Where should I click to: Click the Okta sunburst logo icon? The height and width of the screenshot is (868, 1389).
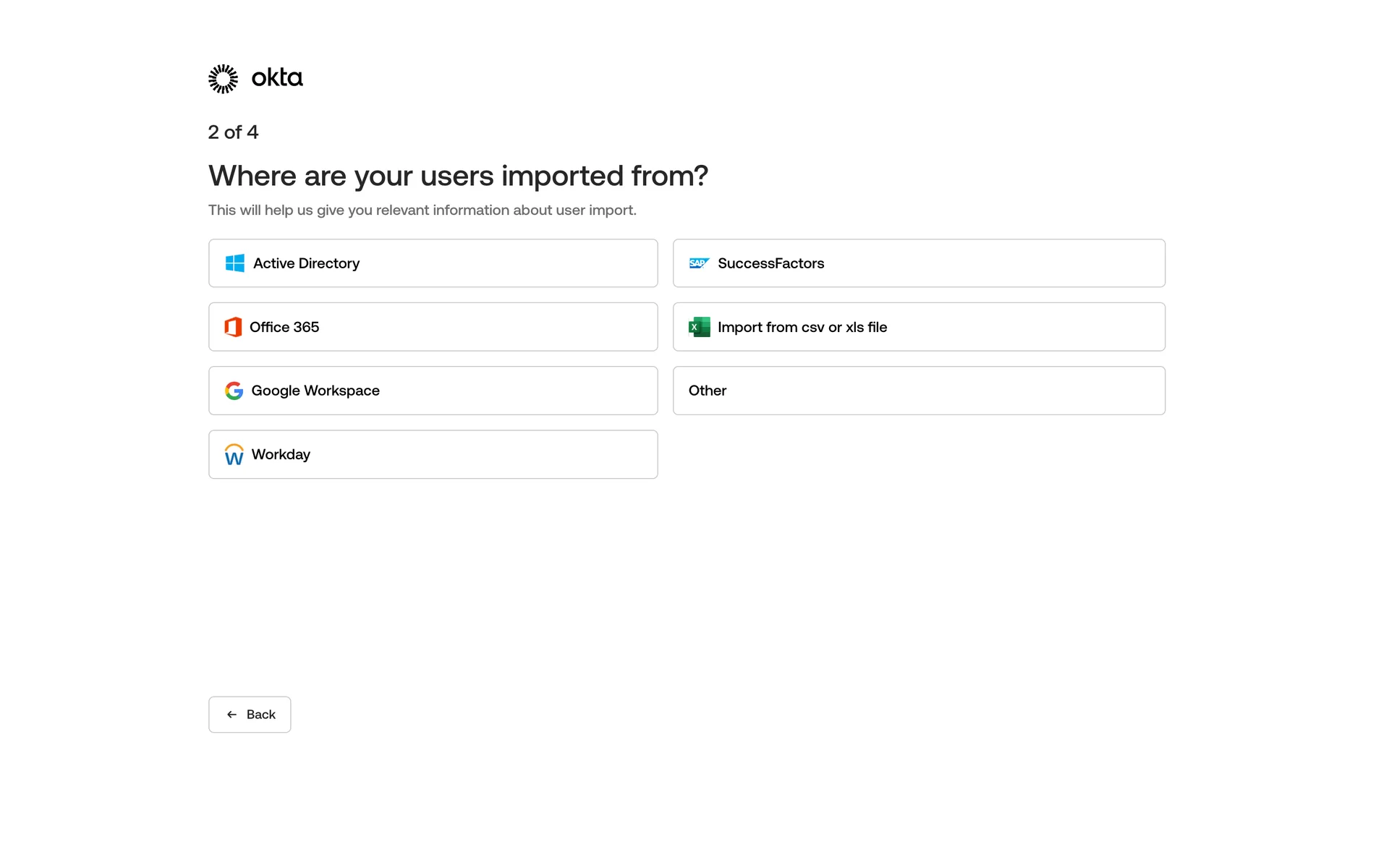pyautogui.click(x=223, y=78)
